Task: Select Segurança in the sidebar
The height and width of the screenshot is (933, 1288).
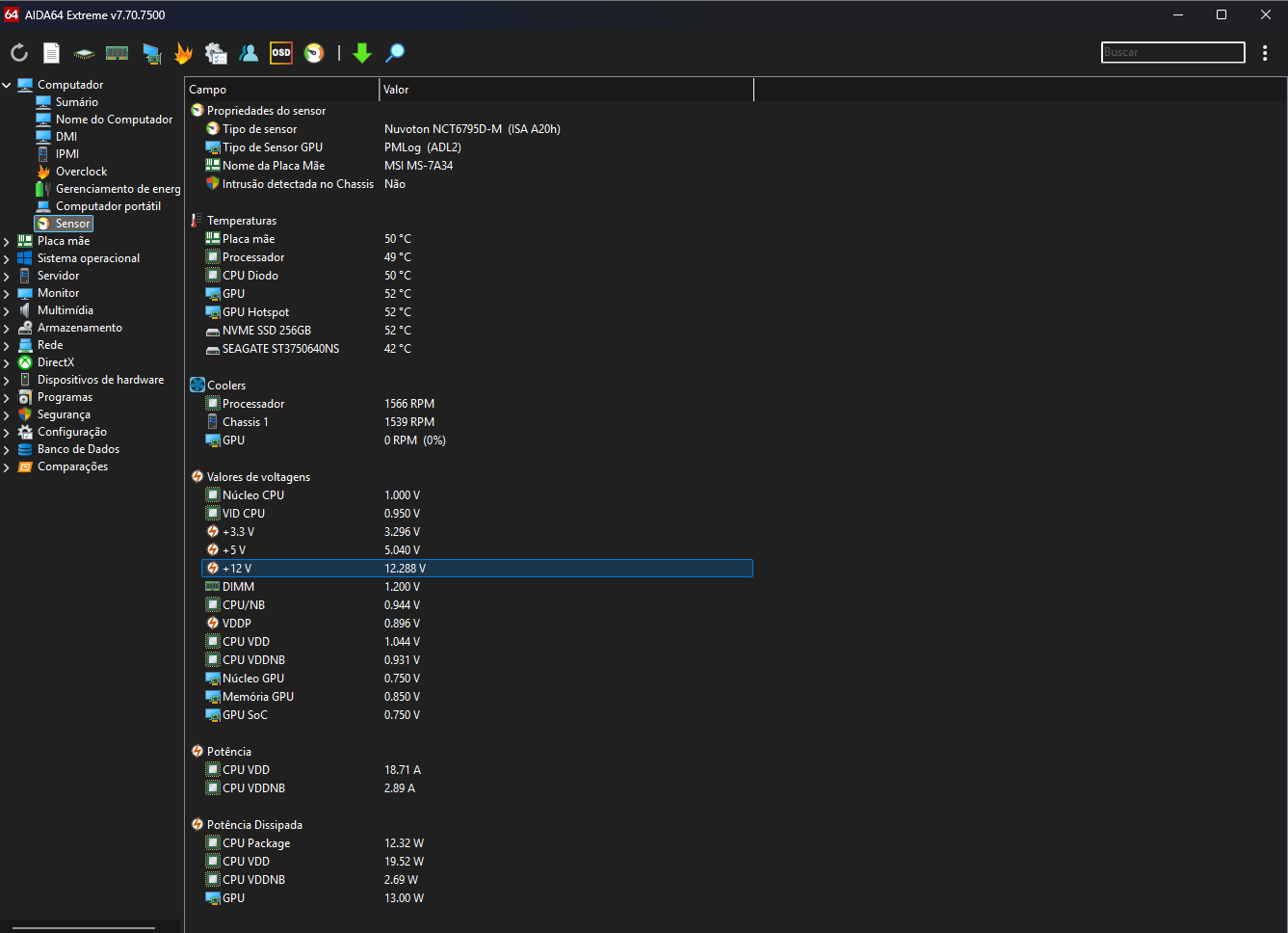Action: (64, 414)
